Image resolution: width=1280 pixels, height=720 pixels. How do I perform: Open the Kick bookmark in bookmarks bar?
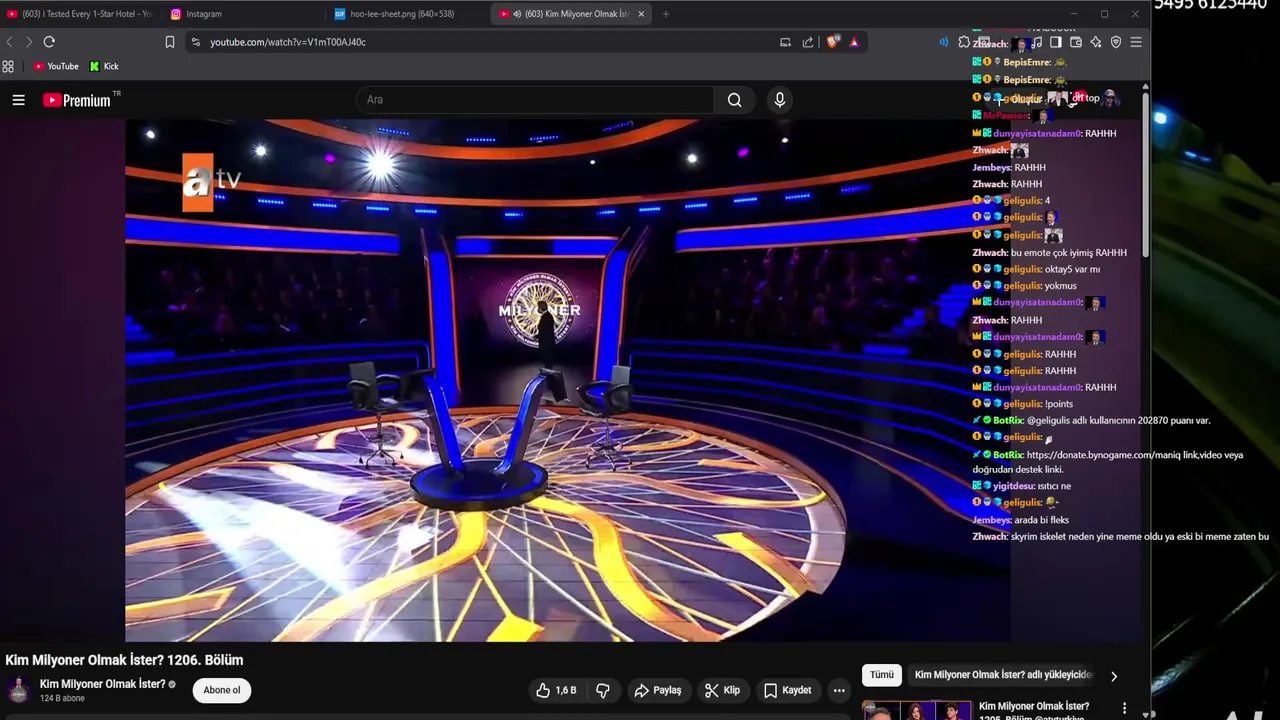coord(104,66)
